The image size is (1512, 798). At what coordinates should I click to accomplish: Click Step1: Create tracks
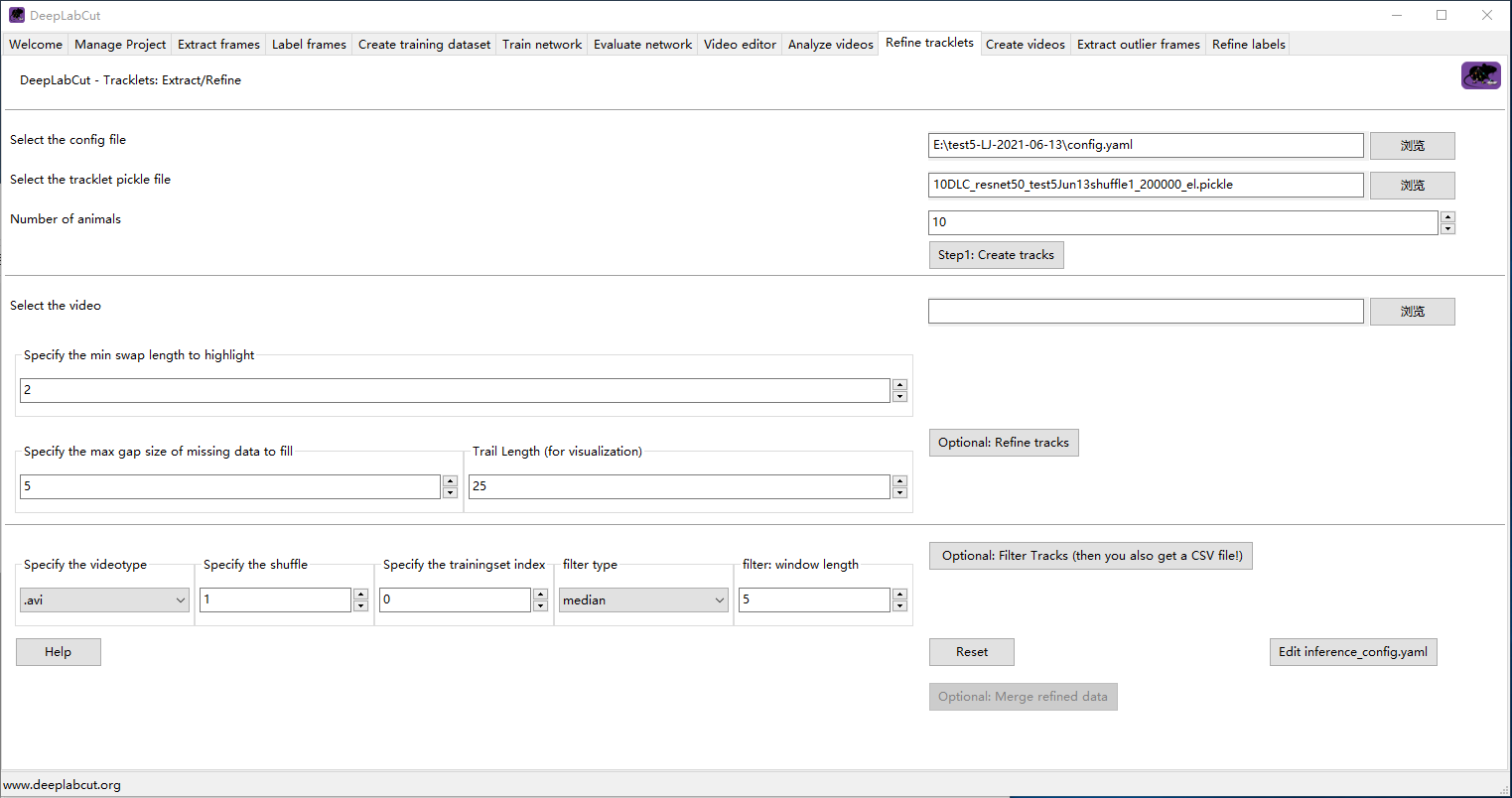[996, 254]
